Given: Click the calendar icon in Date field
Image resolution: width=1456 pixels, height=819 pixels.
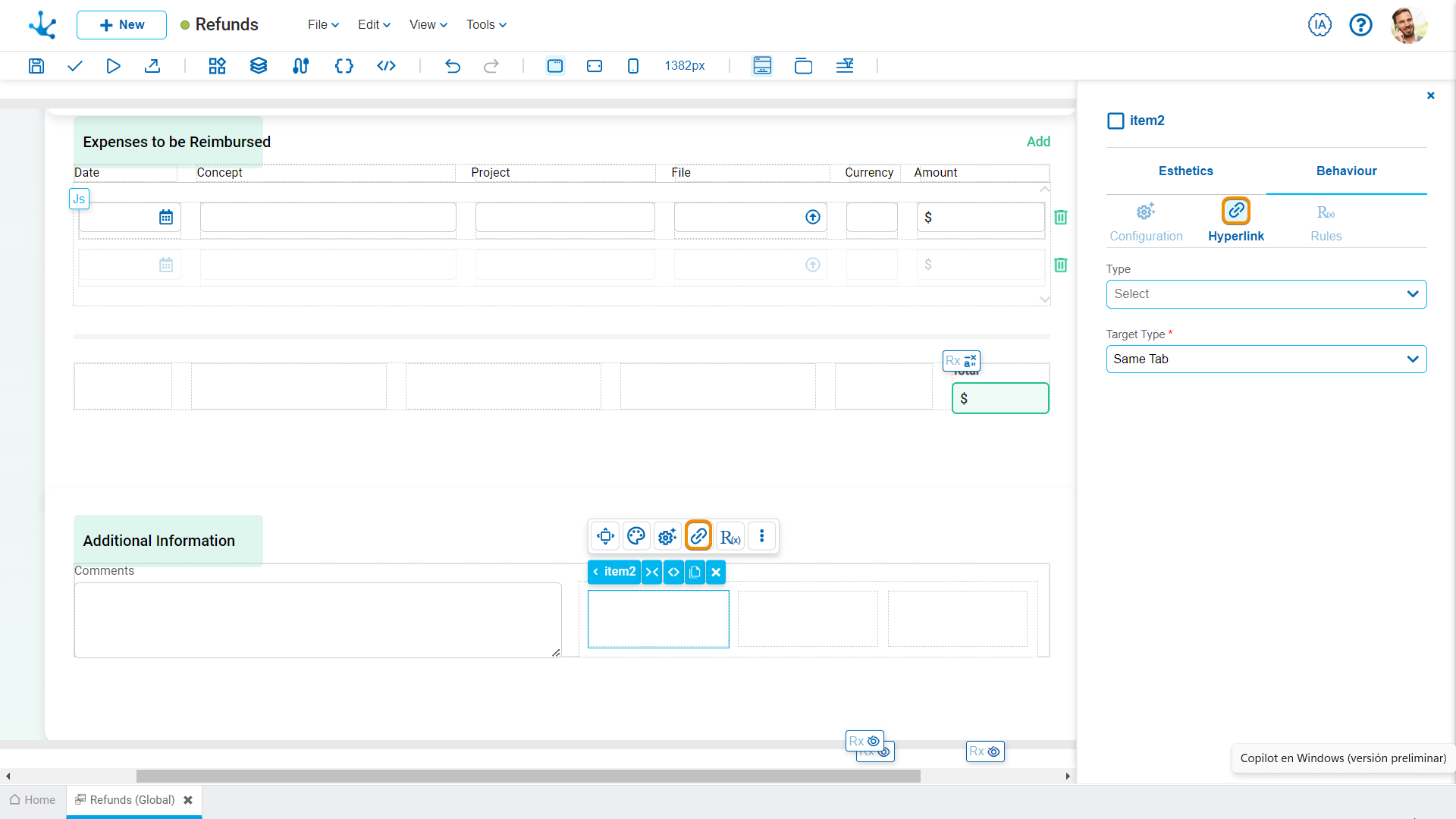Looking at the screenshot, I should (x=166, y=218).
